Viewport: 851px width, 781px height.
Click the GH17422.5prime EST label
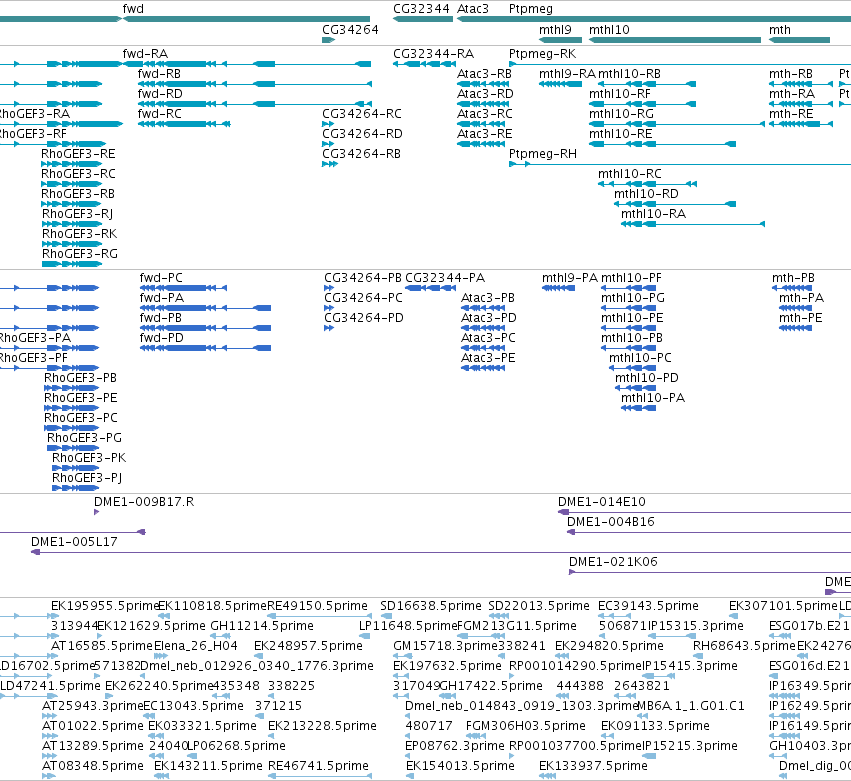click(x=491, y=687)
